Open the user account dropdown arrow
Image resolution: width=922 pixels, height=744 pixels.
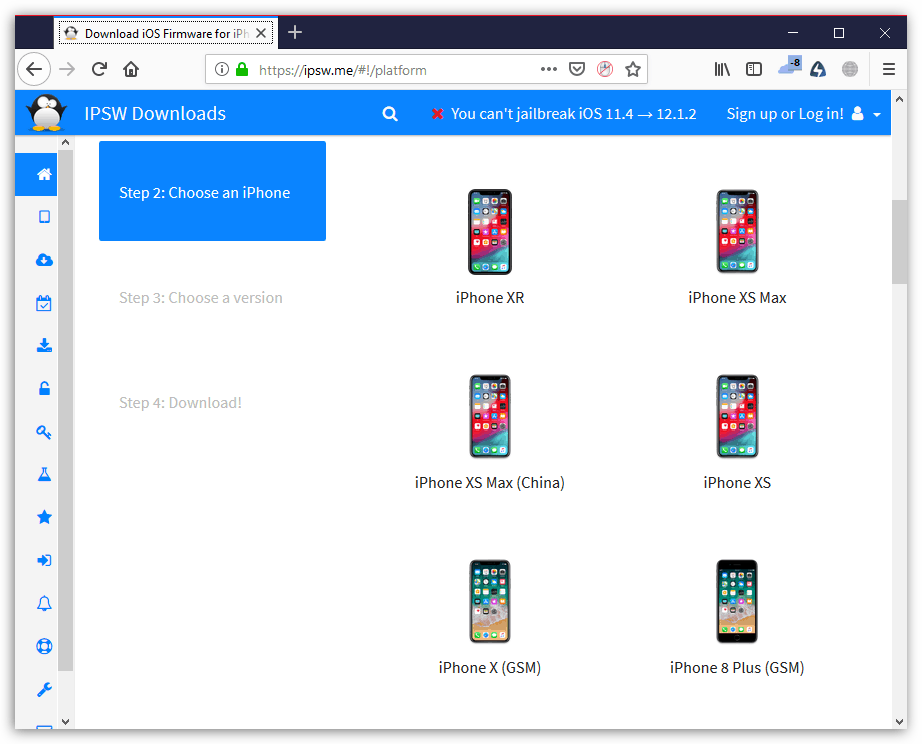[x=877, y=115]
